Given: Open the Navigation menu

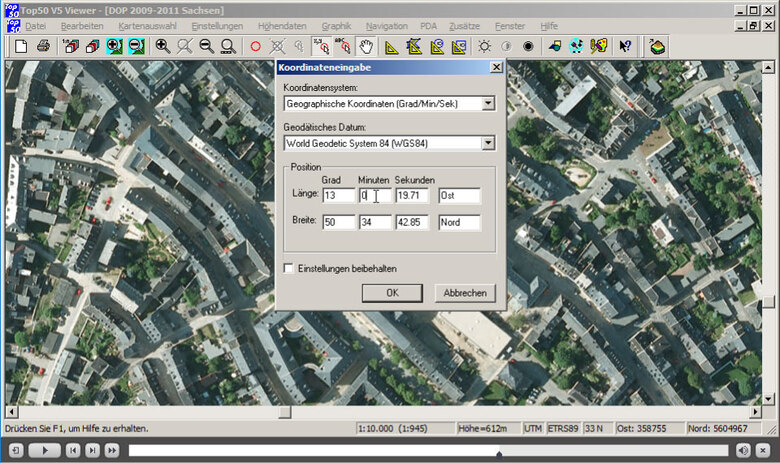Looking at the screenshot, I should pyautogui.click(x=386, y=25).
